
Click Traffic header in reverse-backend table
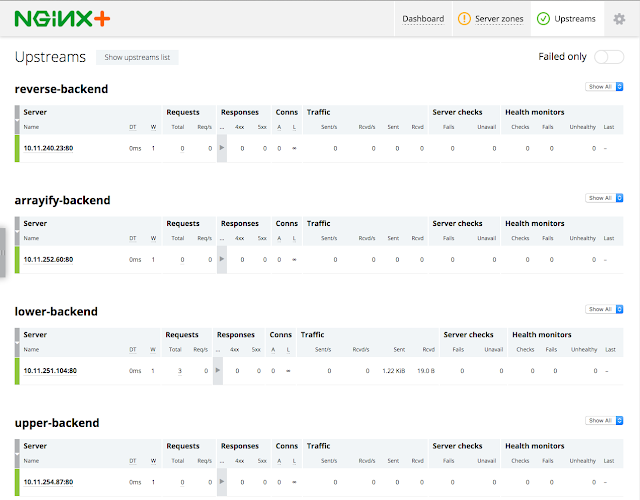pos(318,112)
